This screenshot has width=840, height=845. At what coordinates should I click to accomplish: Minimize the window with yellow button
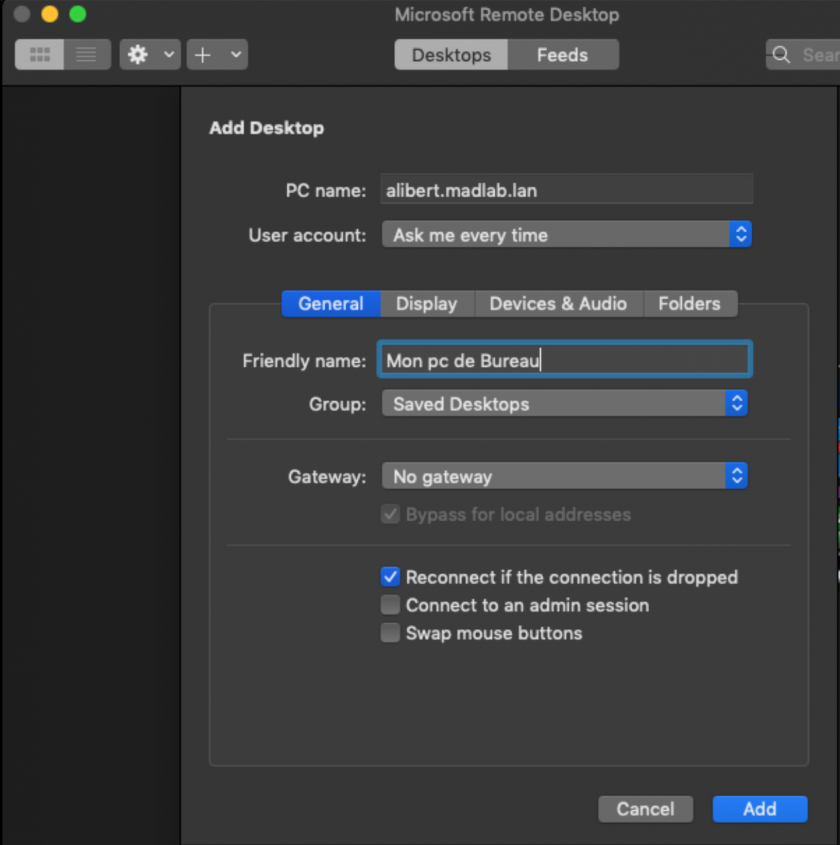click(x=50, y=14)
